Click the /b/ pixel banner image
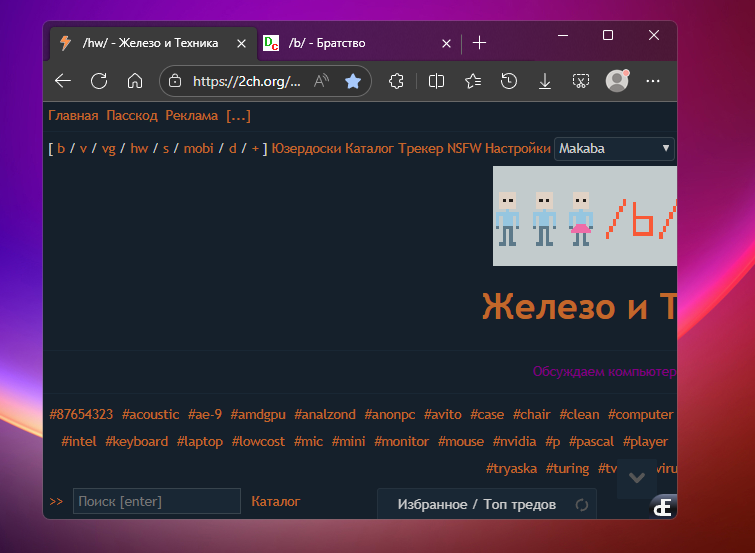The width and height of the screenshot is (755, 553). 585,216
